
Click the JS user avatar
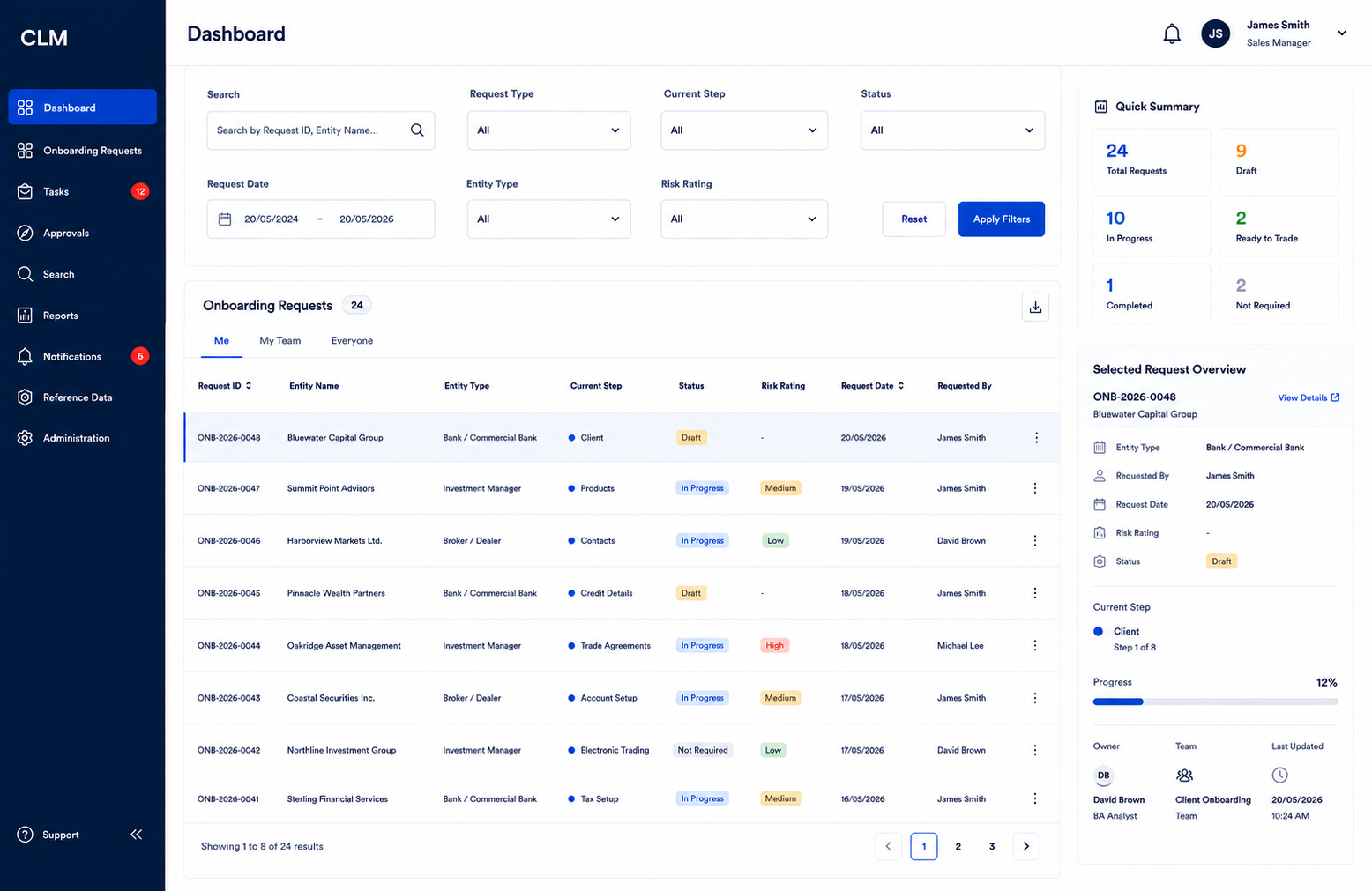click(x=1215, y=34)
